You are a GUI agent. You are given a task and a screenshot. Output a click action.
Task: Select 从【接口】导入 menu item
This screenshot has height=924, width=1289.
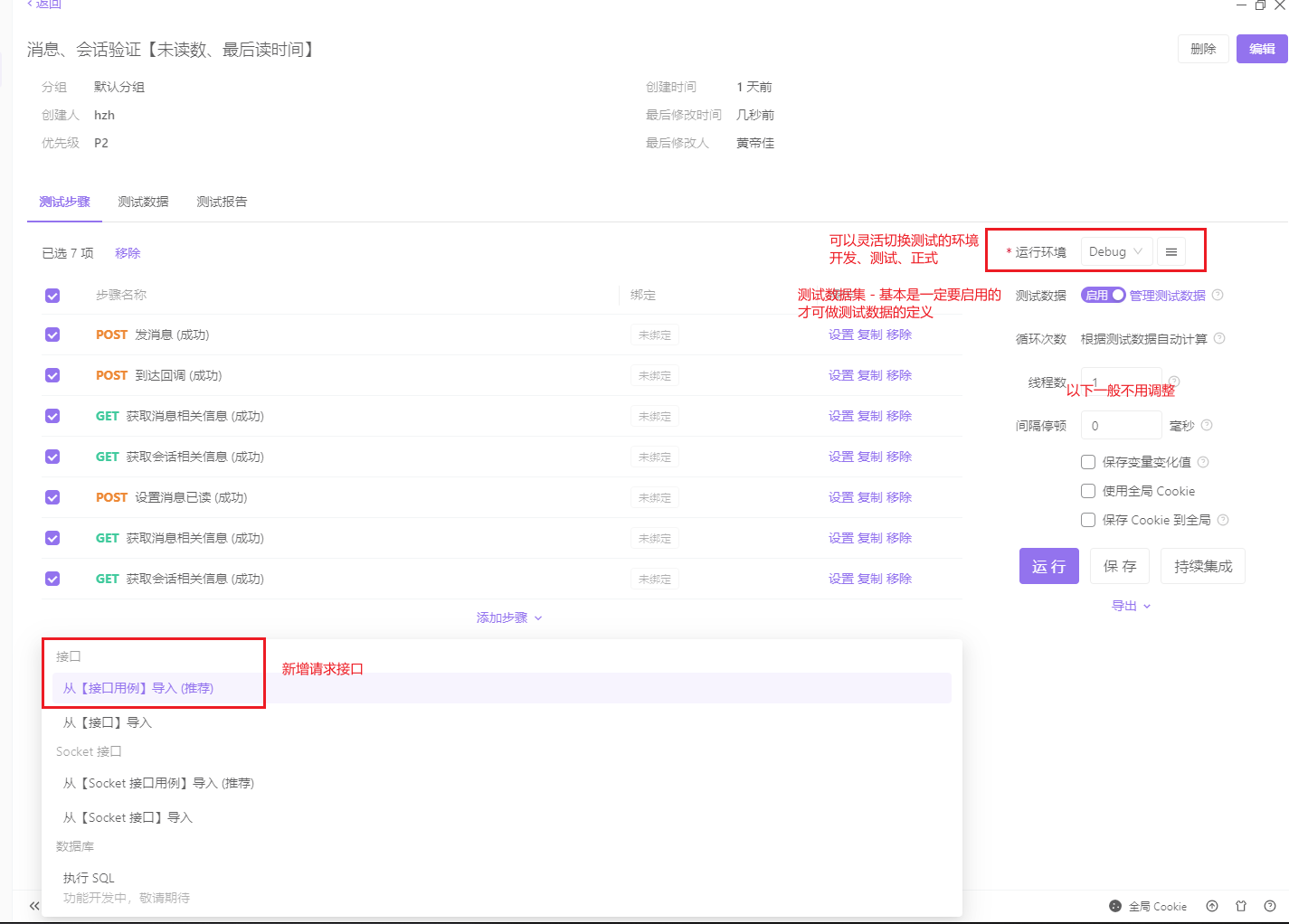coord(501,722)
